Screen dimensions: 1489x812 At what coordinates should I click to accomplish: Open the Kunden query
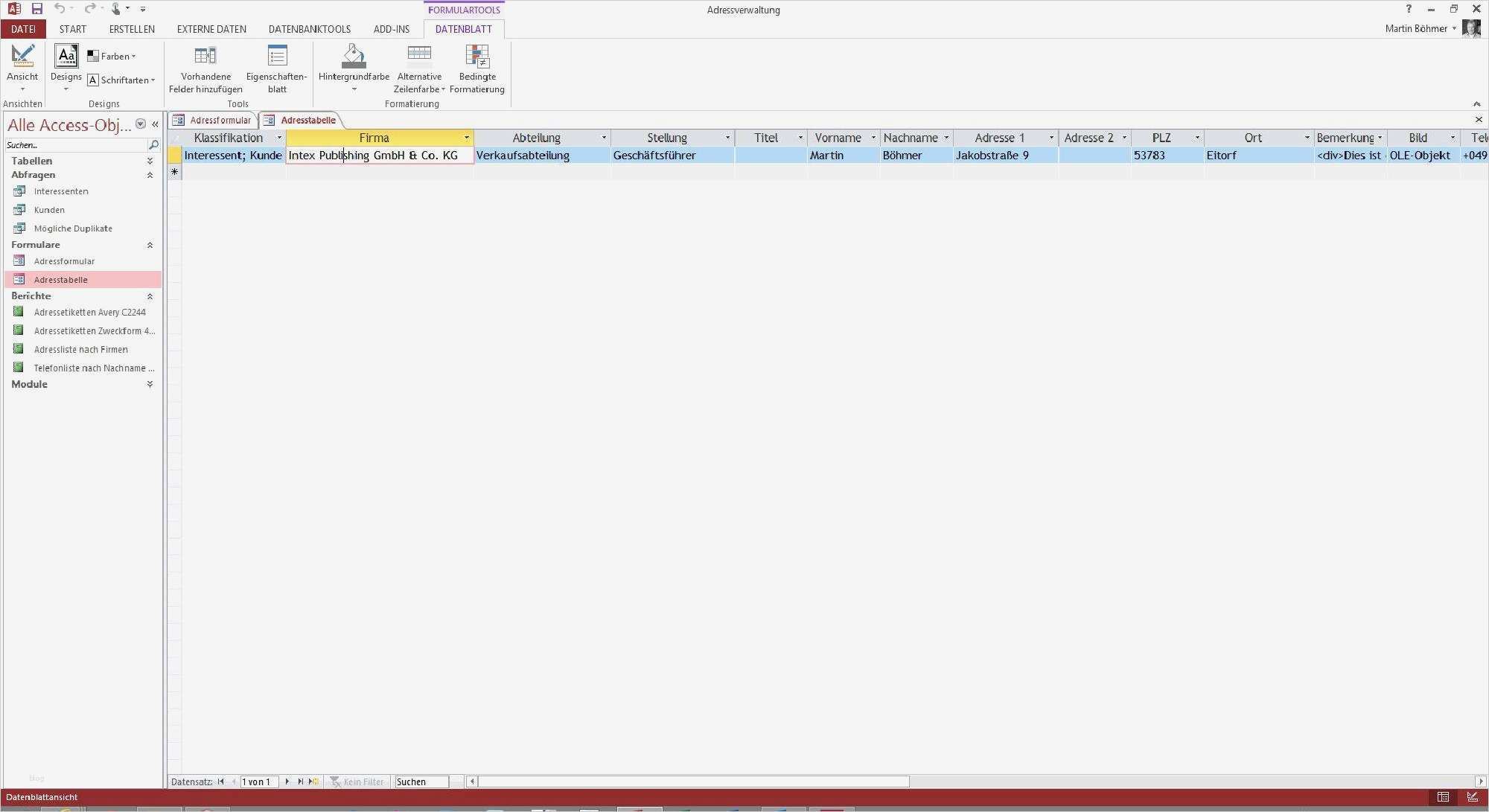click(49, 210)
